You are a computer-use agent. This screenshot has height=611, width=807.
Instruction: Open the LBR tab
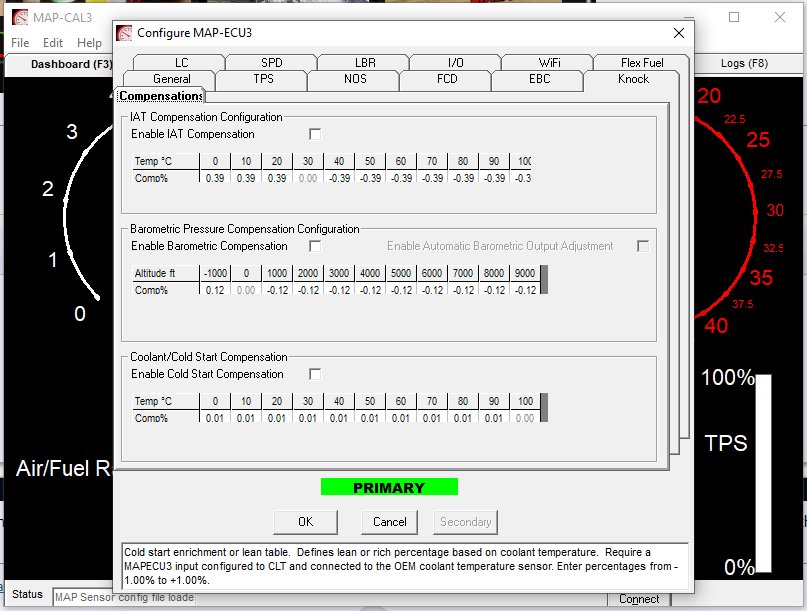(x=365, y=62)
